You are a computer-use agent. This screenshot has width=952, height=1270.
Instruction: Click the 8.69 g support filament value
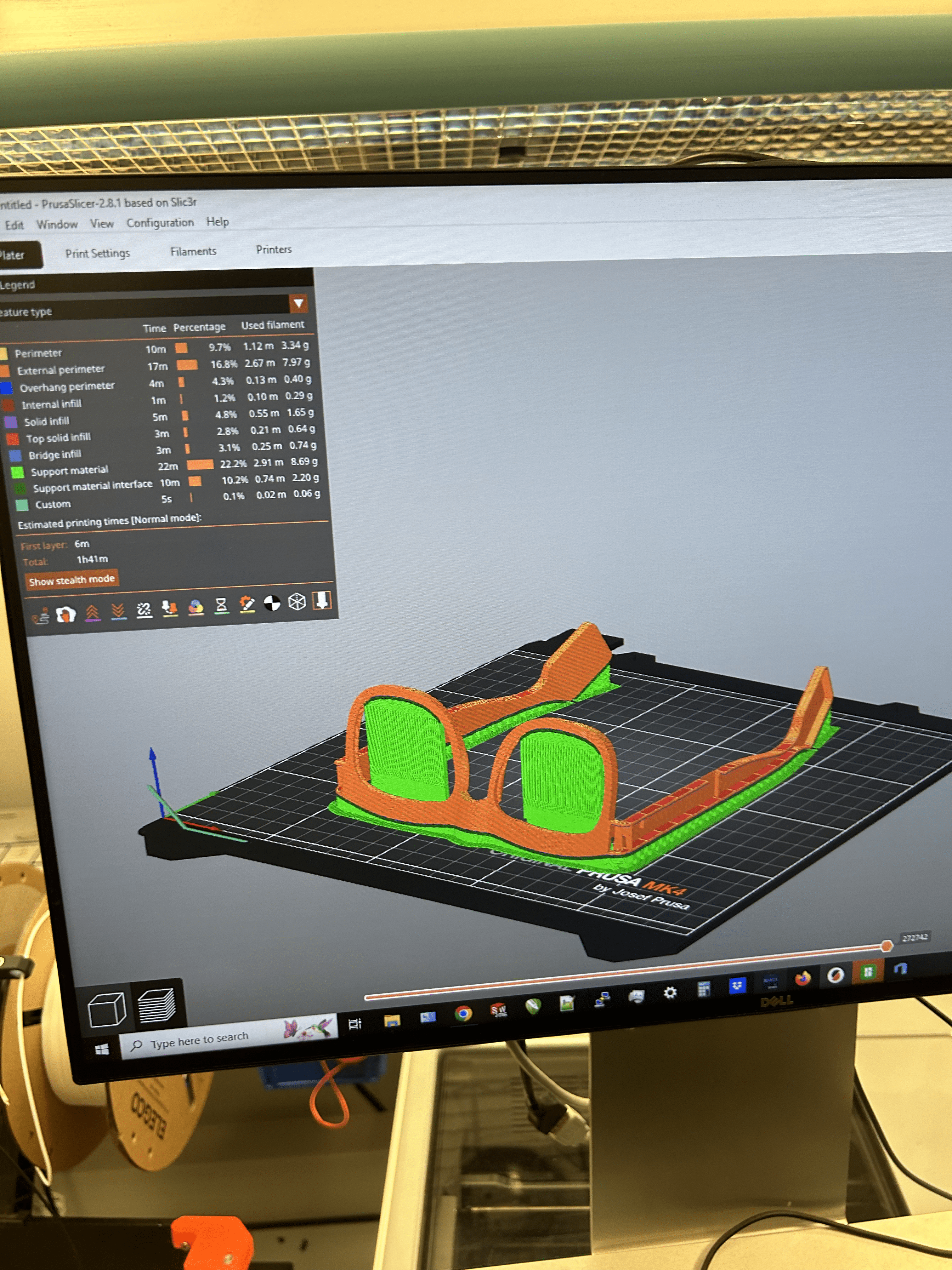click(303, 462)
